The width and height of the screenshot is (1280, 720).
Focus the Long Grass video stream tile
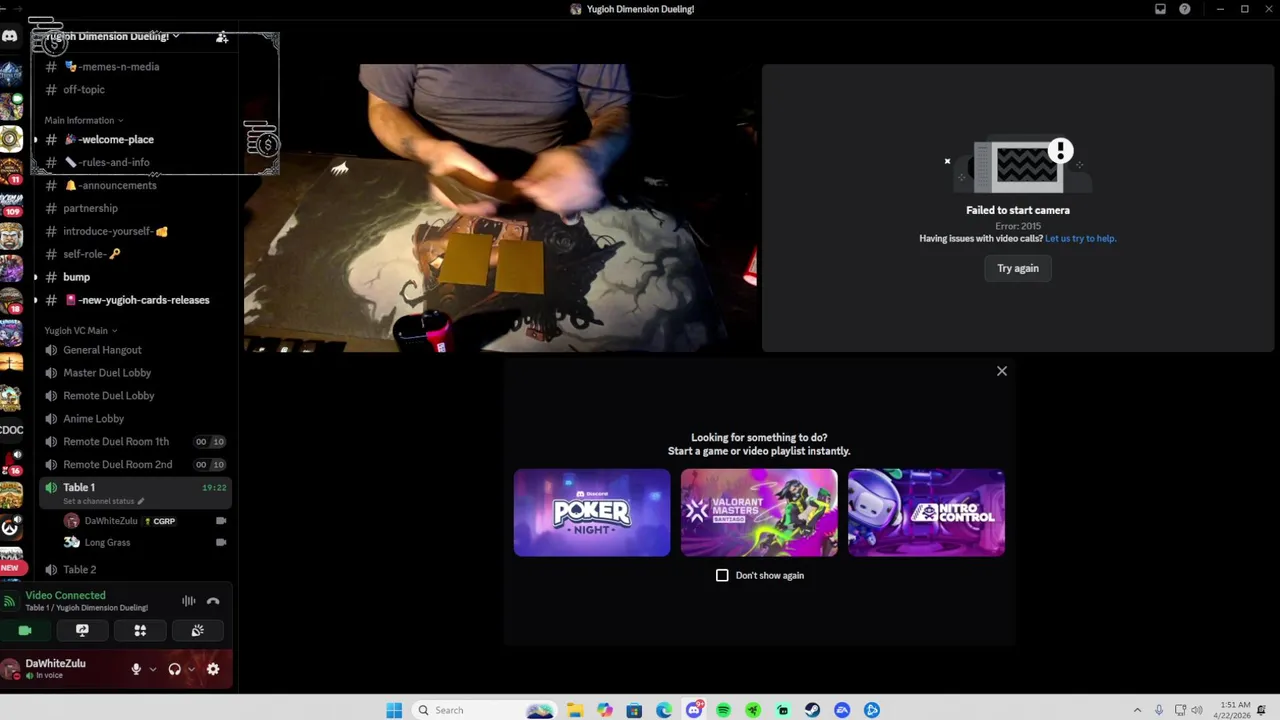coord(500,208)
